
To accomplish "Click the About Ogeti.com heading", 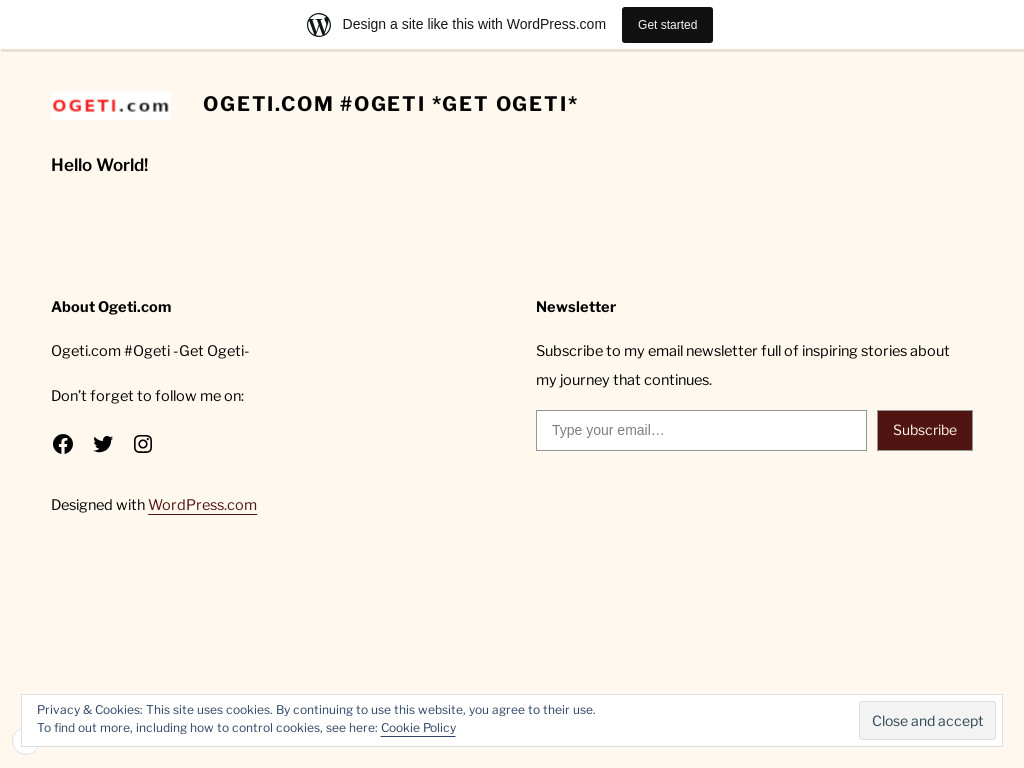I will [111, 307].
